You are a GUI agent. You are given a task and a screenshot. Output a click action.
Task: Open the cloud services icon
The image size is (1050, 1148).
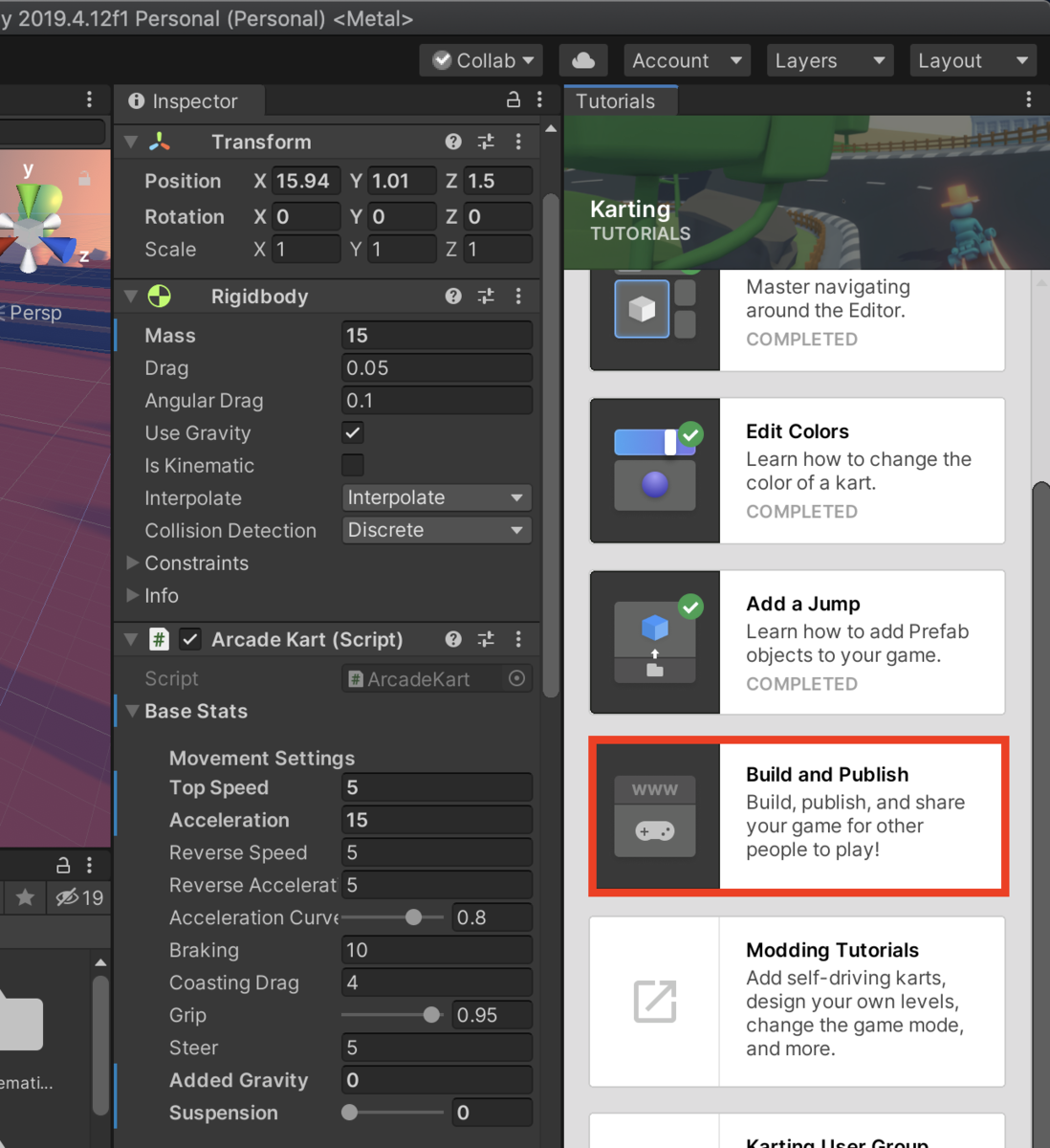click(x=583, y=60)
